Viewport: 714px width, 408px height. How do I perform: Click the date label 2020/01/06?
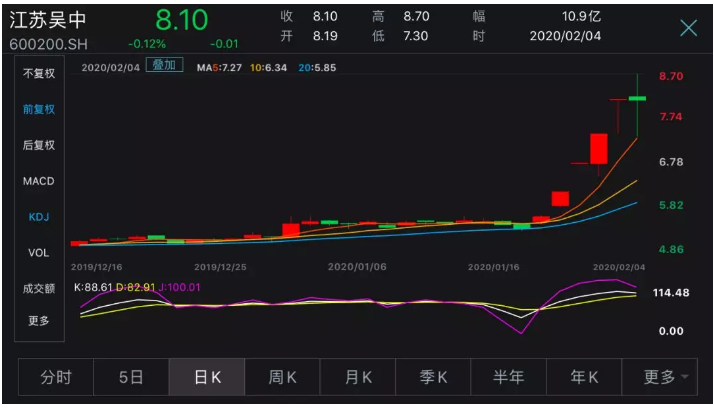(357, 267)
